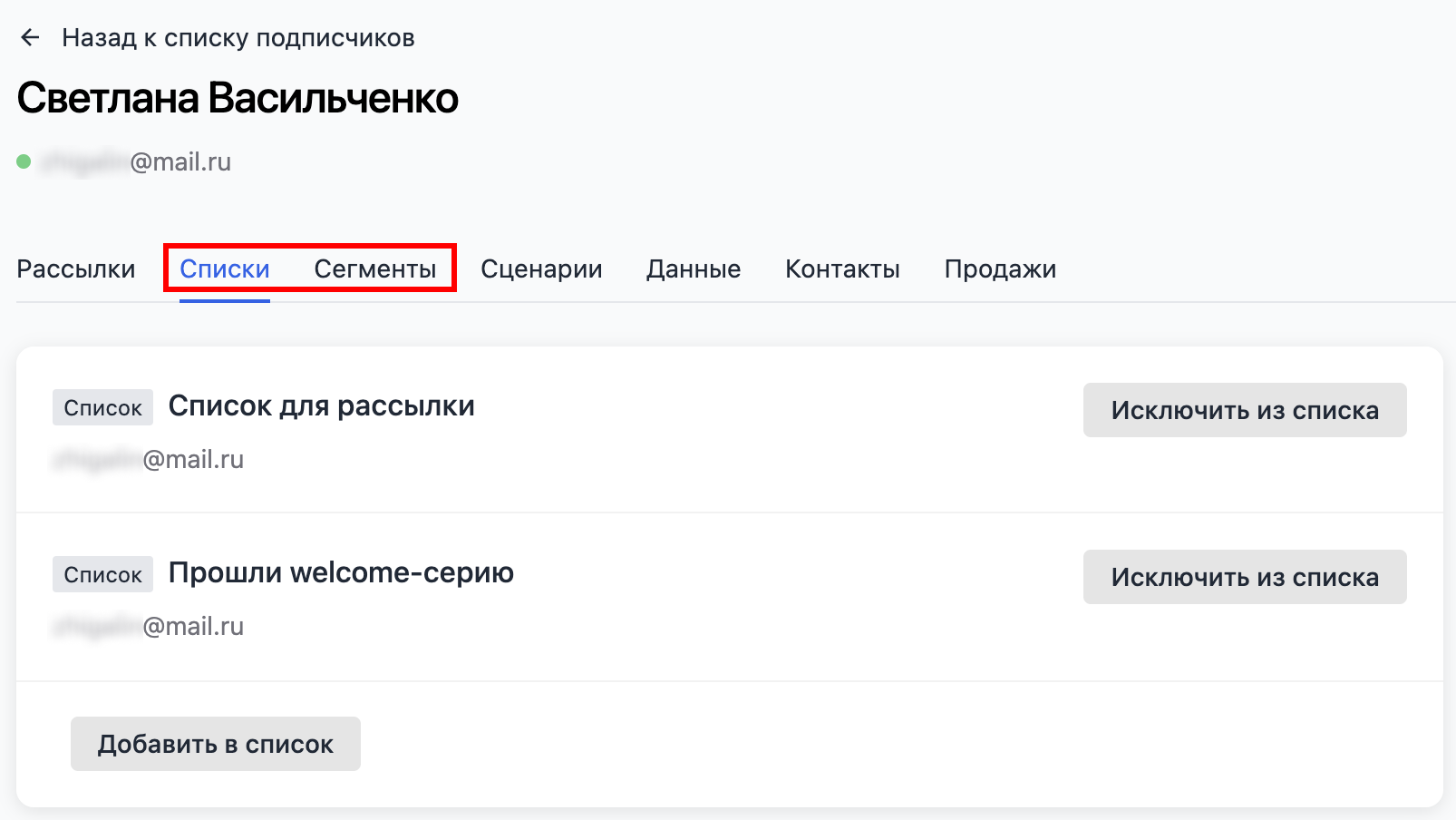Image resolution: width=1456 pixels, height=820 pixels.
Task: Open the Прошли welcome-серию list entry
Action: pos(341,573)
